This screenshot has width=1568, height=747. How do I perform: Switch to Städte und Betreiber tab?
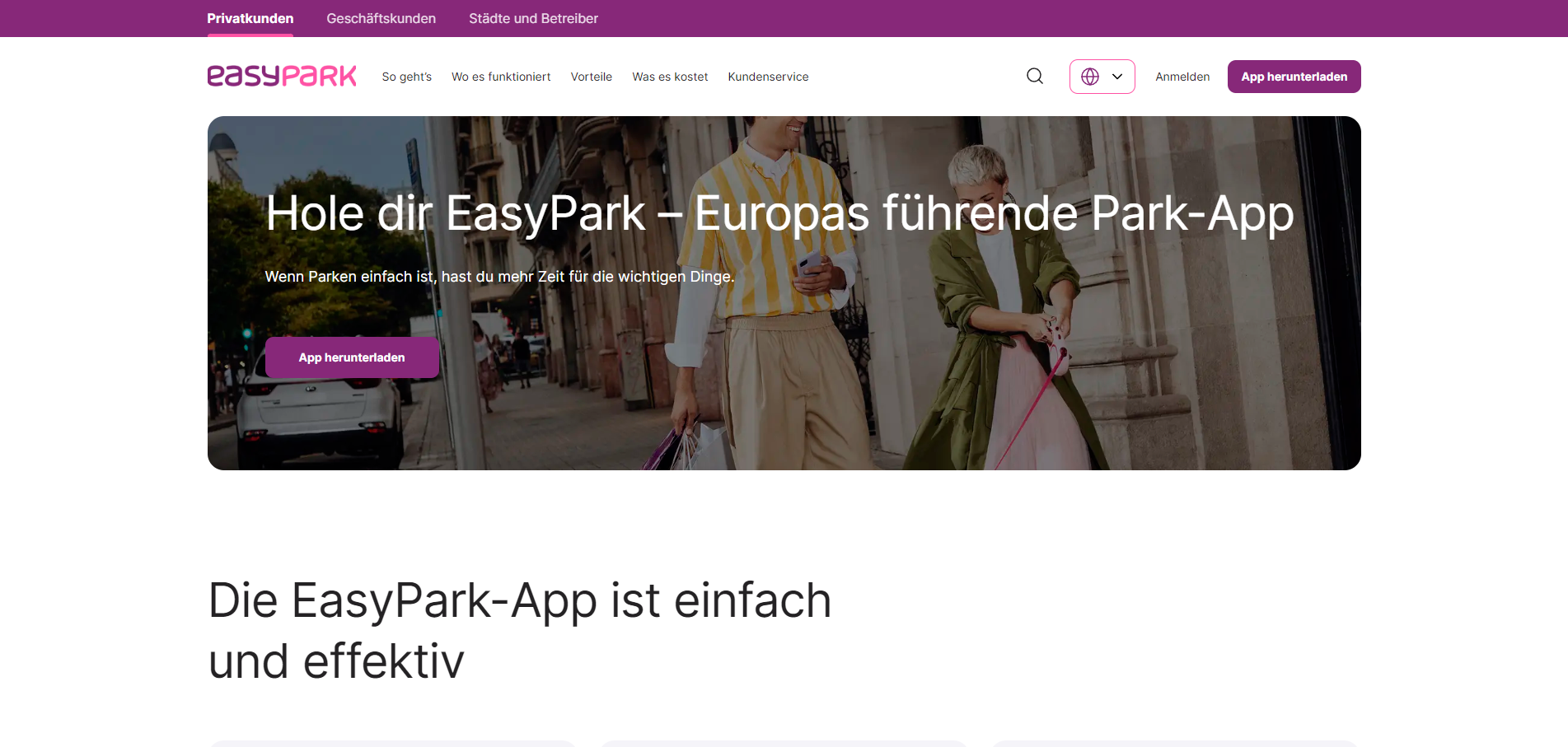533,18
